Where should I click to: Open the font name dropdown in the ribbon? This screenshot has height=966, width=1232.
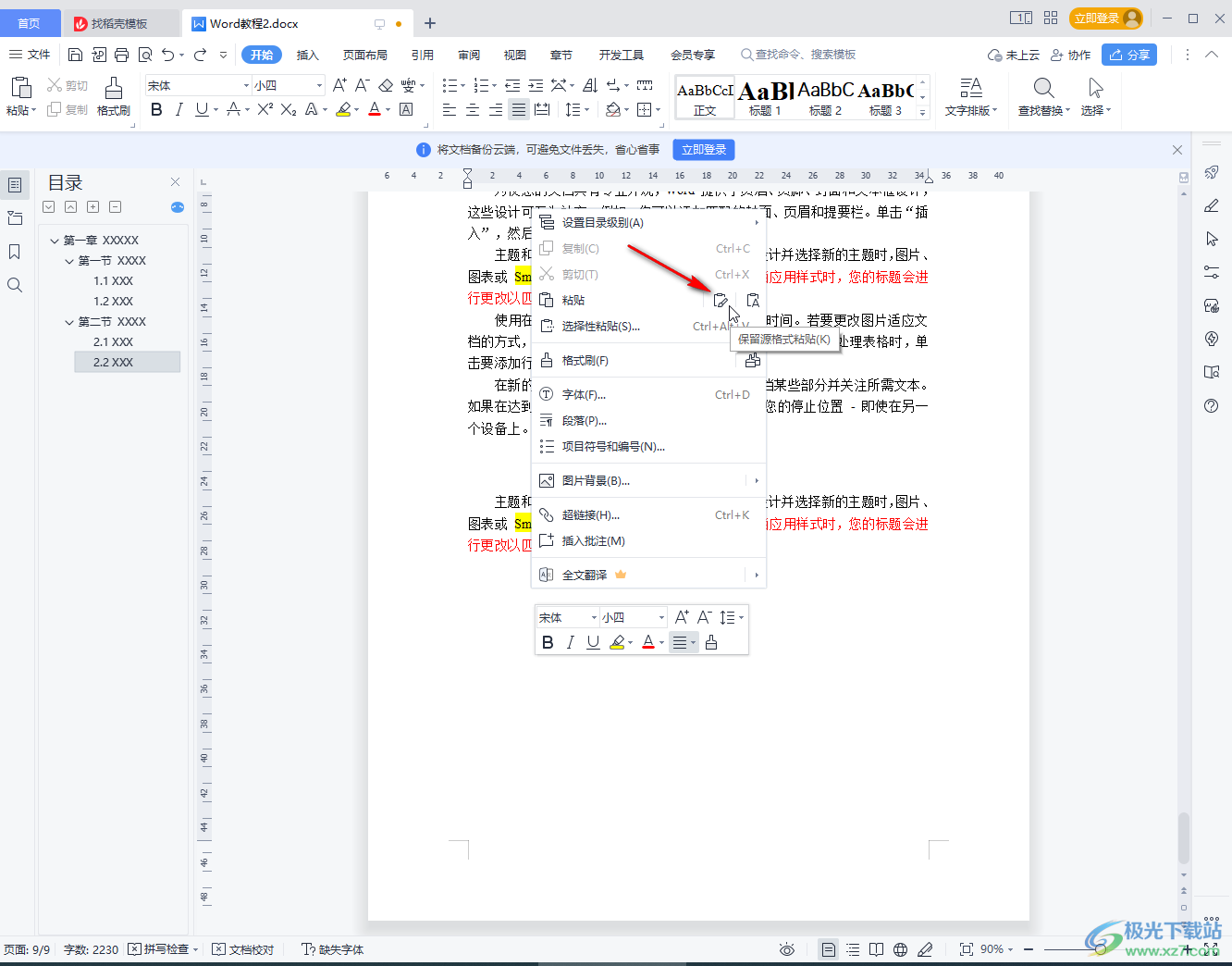coord(246,85)
